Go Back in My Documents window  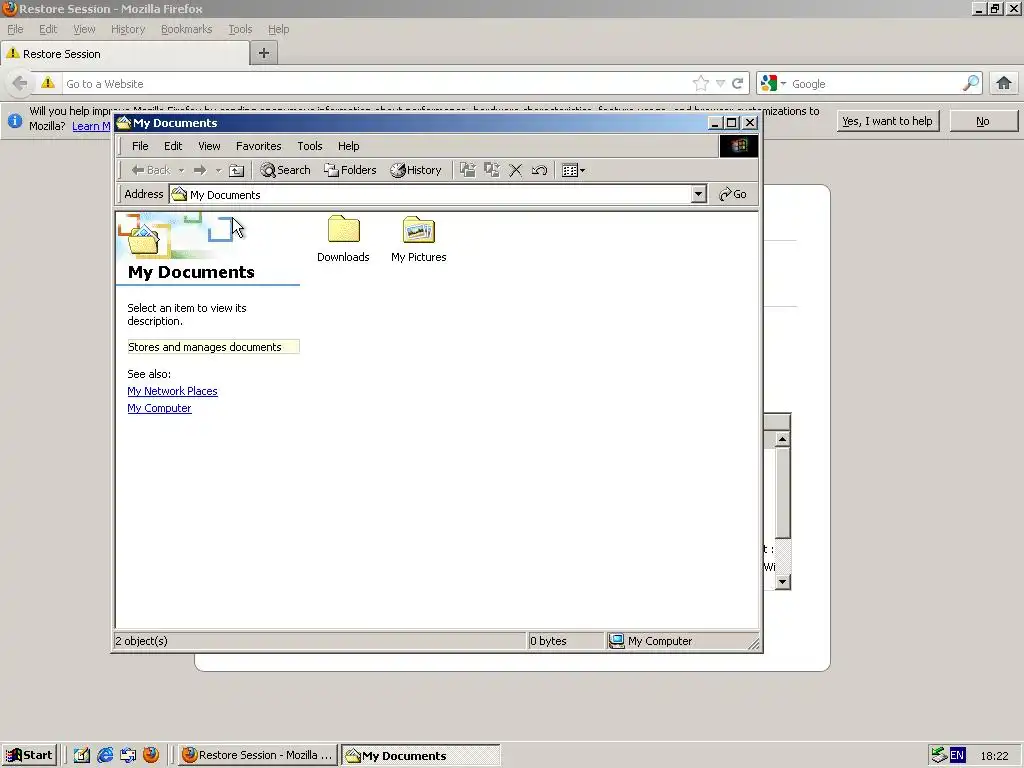151,170
